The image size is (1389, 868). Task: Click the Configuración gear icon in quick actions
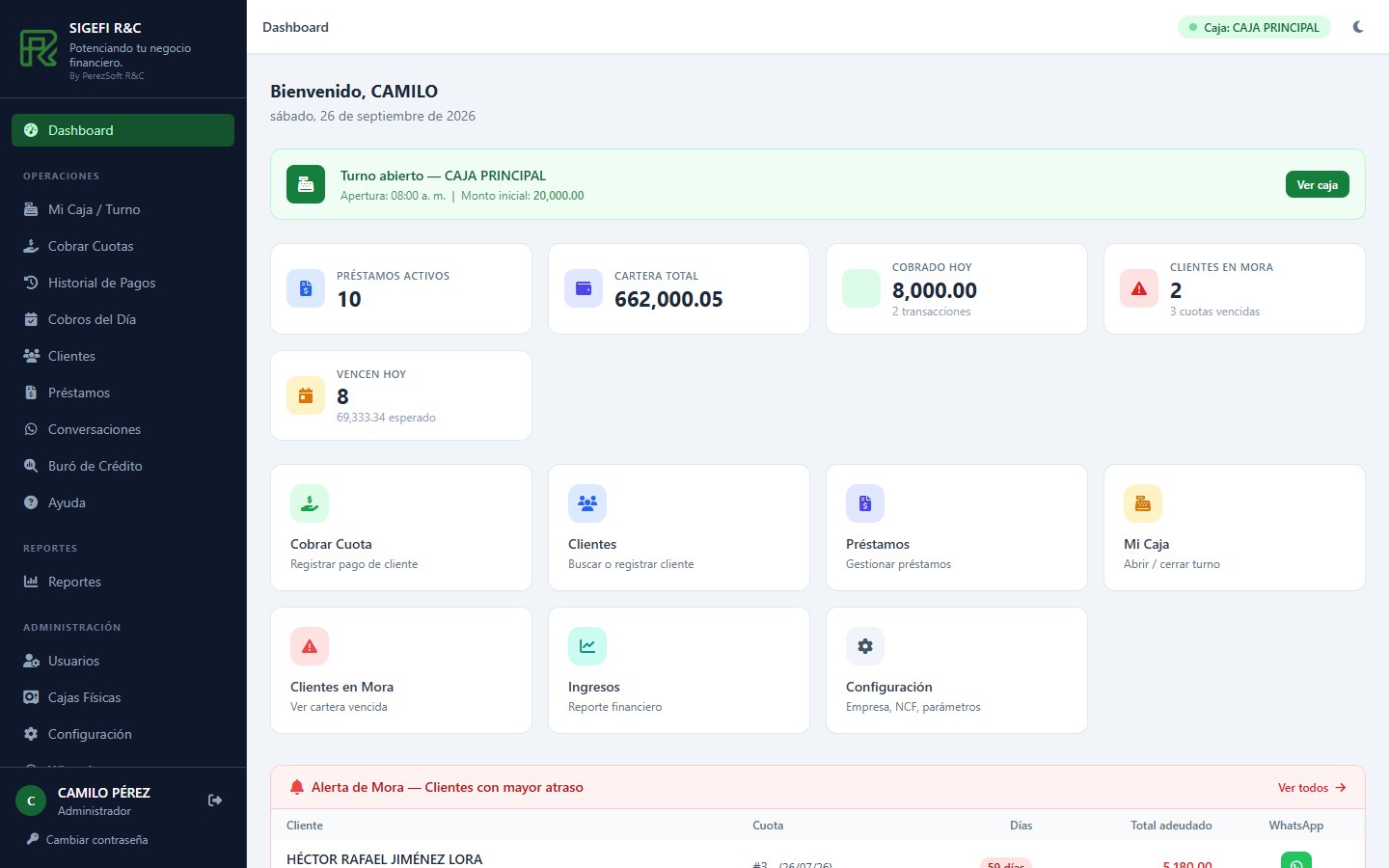click(x=865, y=646)
